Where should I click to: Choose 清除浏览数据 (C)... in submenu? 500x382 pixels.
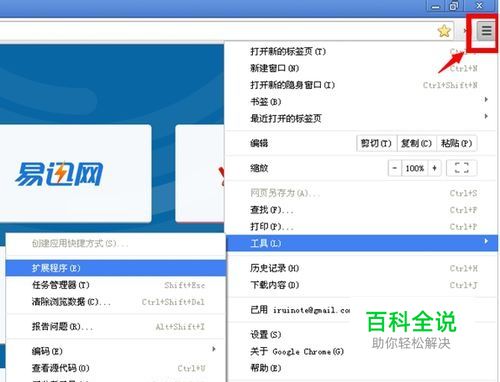(x=116, y=302)
